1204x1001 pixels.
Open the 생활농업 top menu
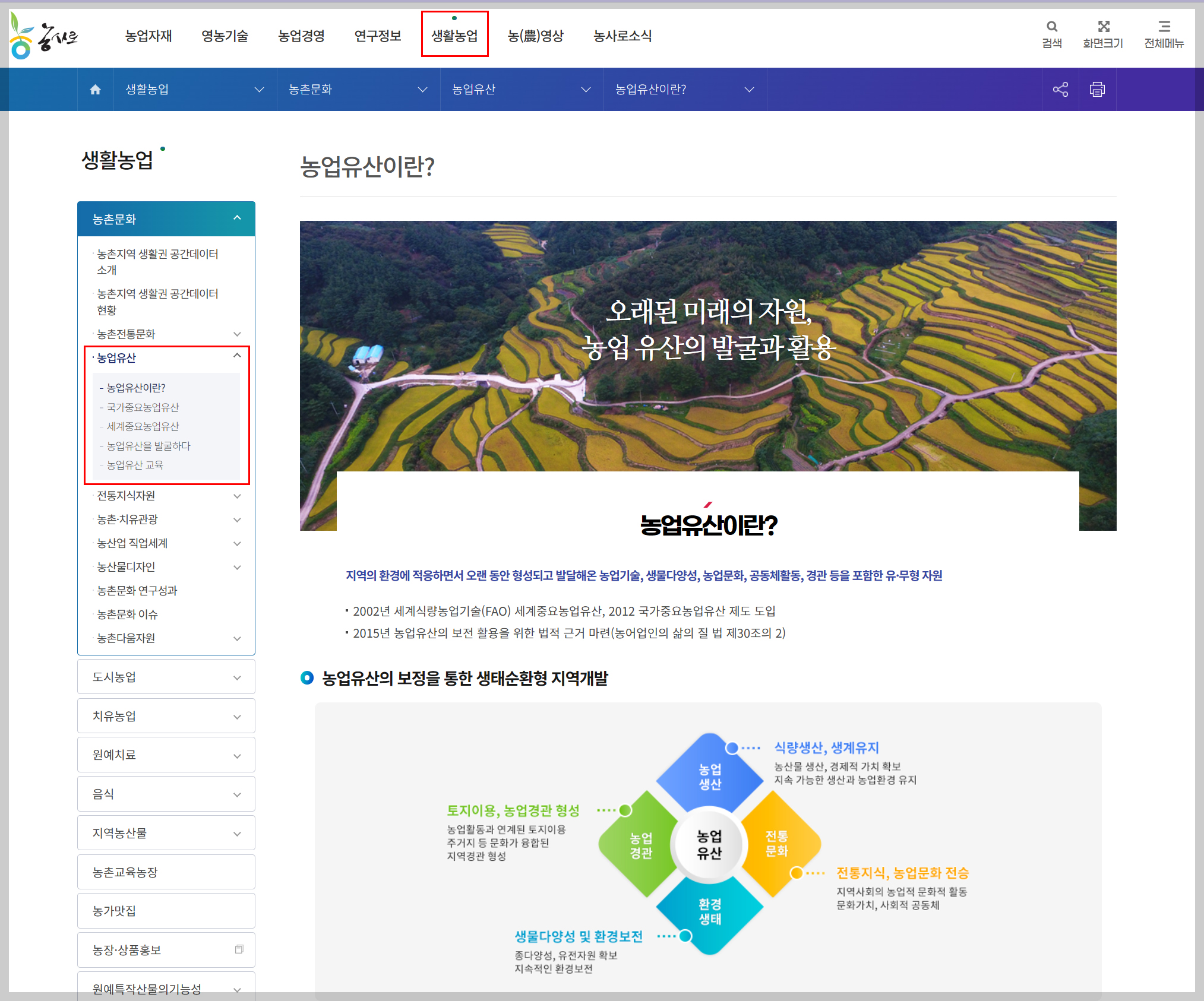[454, 36]
